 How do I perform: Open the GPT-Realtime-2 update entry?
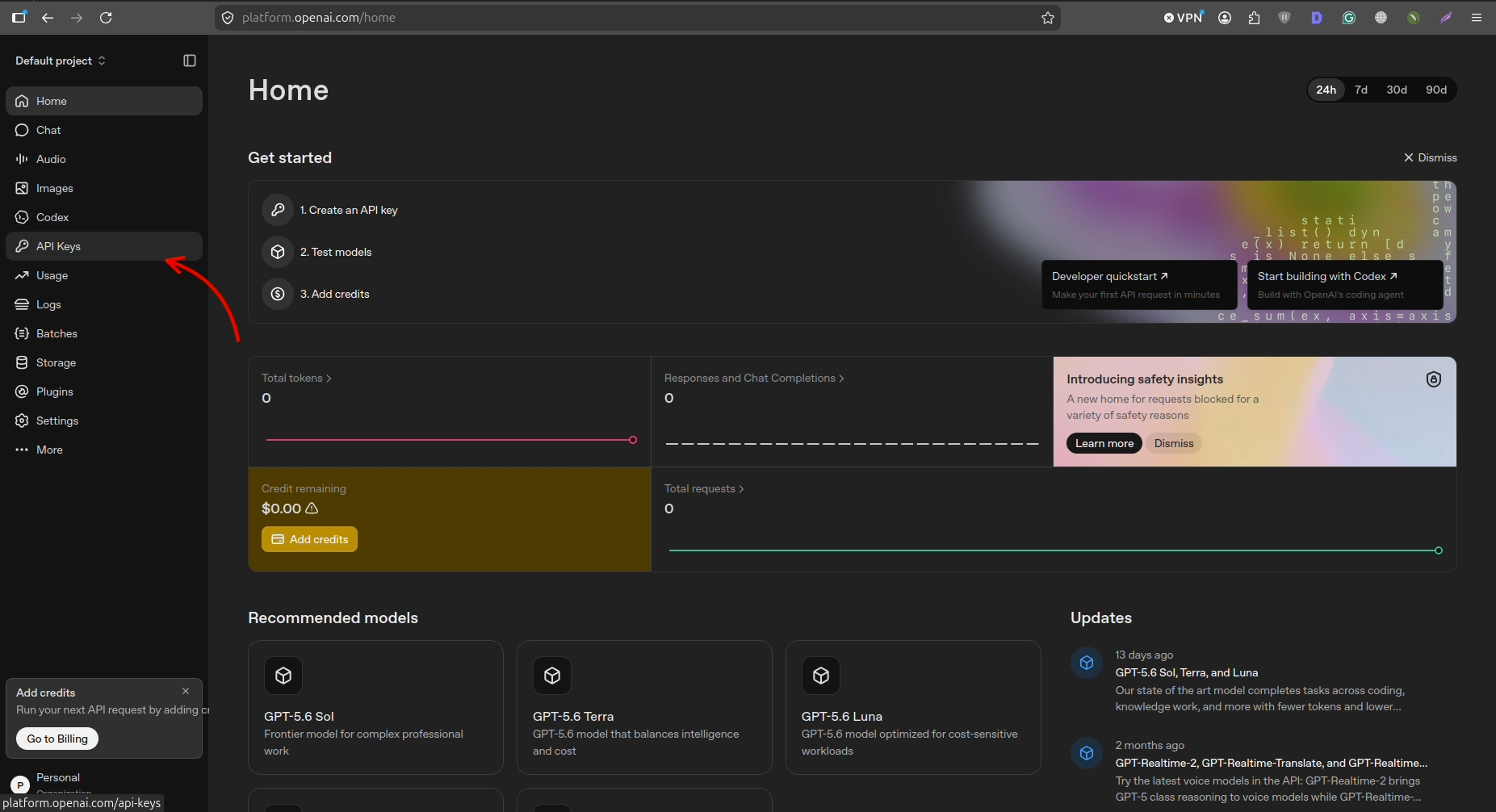1272,763
